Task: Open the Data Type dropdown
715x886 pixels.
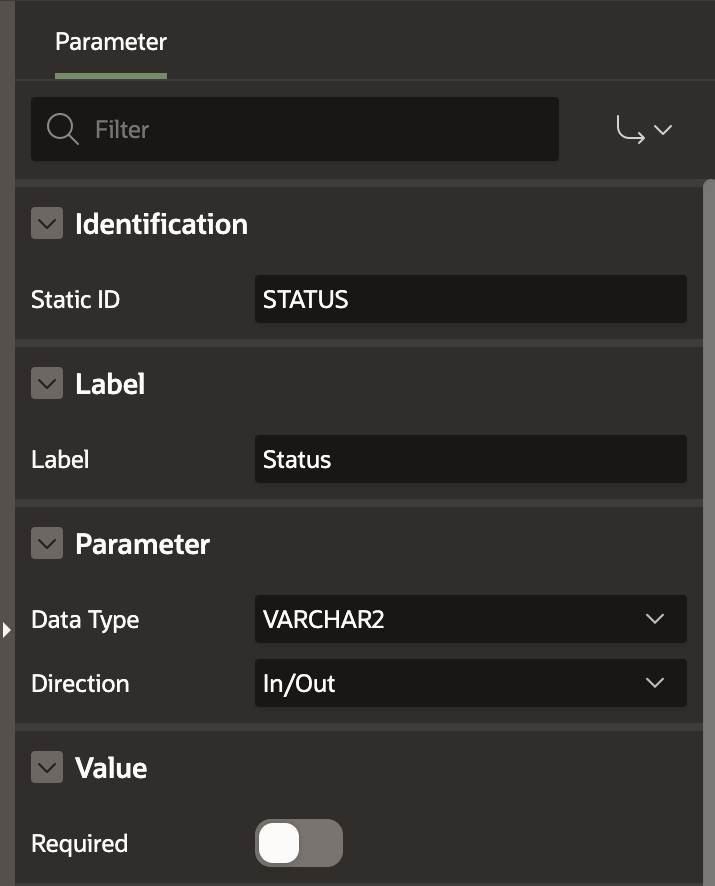Action: (470, 619)
